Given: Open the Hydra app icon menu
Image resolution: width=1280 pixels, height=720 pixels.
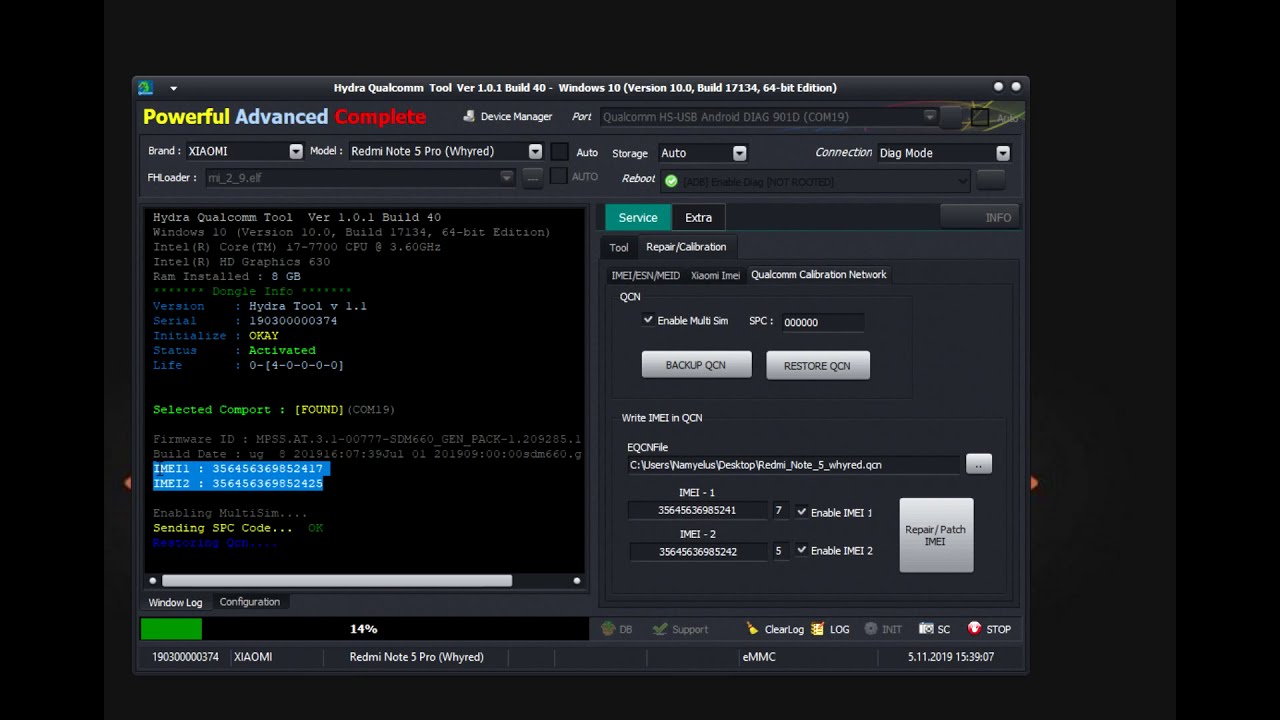Looking at the screenshot, I should pos(146,88).
